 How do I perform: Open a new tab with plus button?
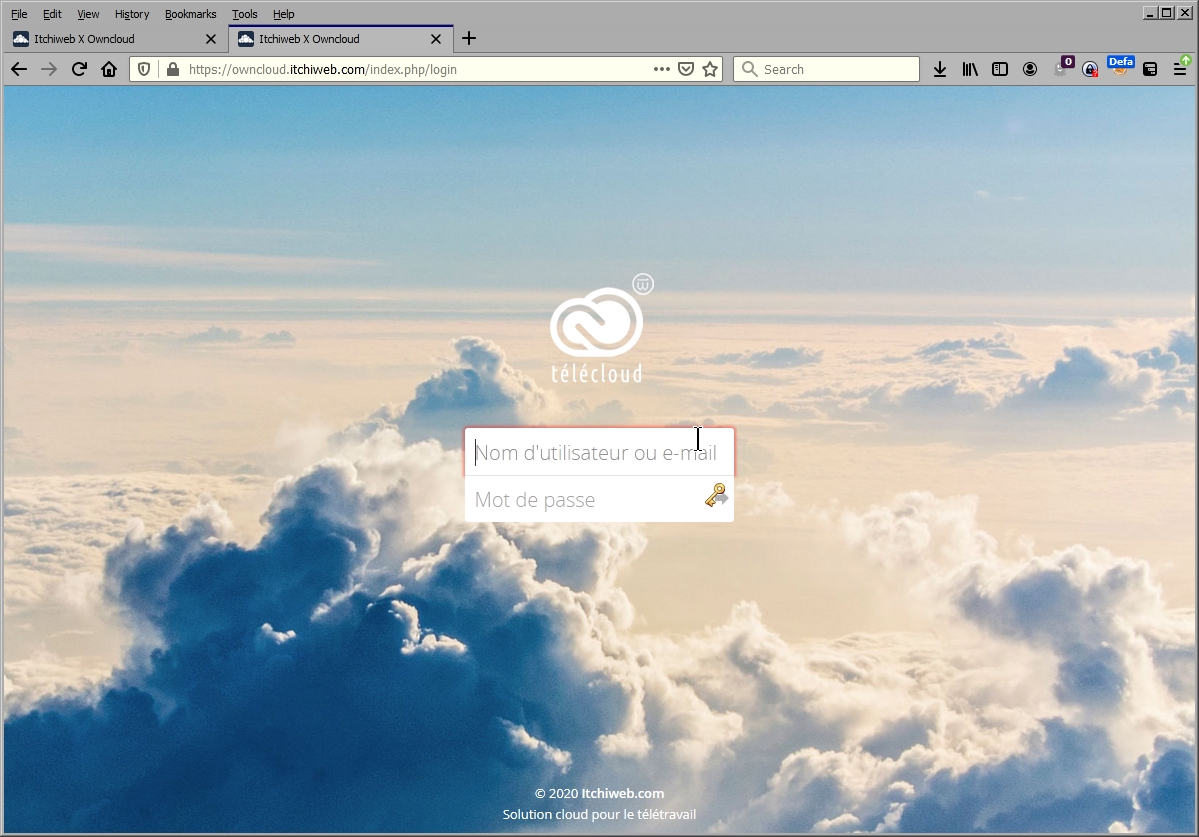click(469, 38)
